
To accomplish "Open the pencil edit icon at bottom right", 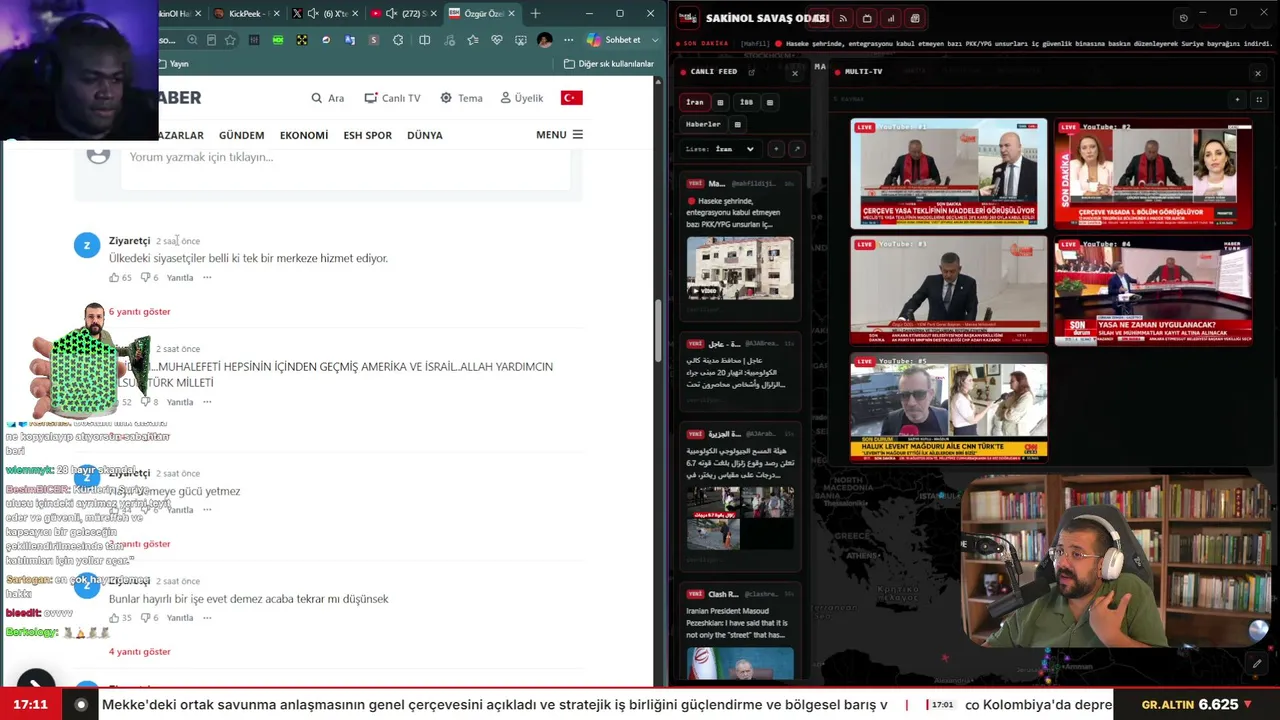I will (x=1257, y=663).
